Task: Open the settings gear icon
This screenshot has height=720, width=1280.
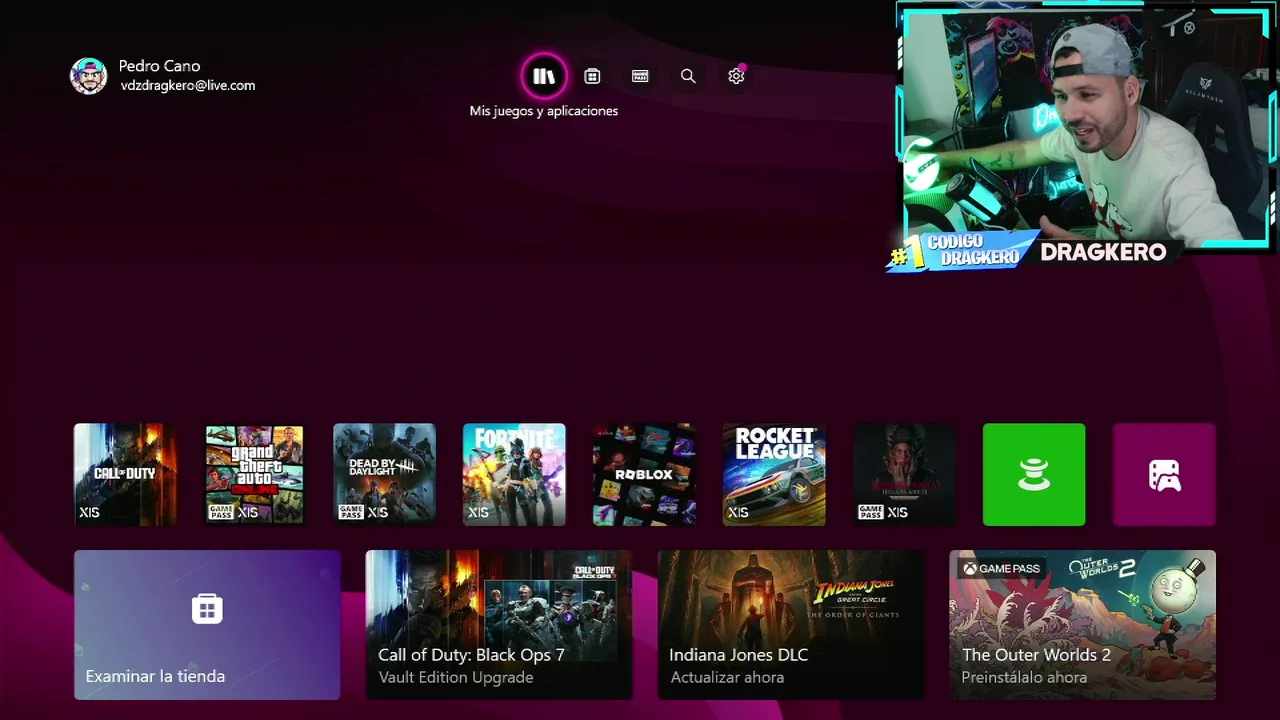Action: pyautogui.click(x=736, y=76)
